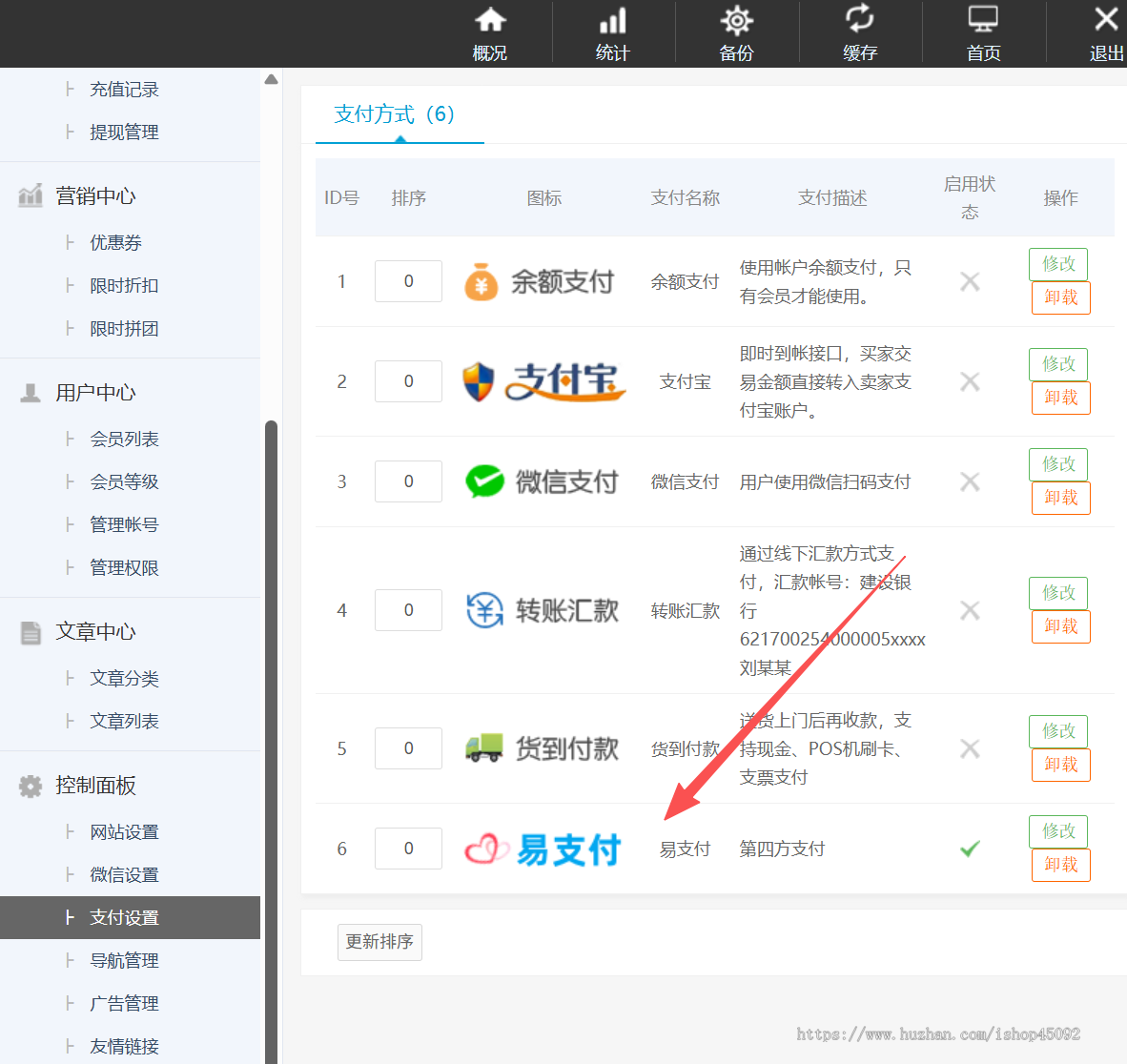Screen dimensions: 1127x1064
Task: Click the sidebar vertical scrollbar thumb
Action: tap(271, 741)
